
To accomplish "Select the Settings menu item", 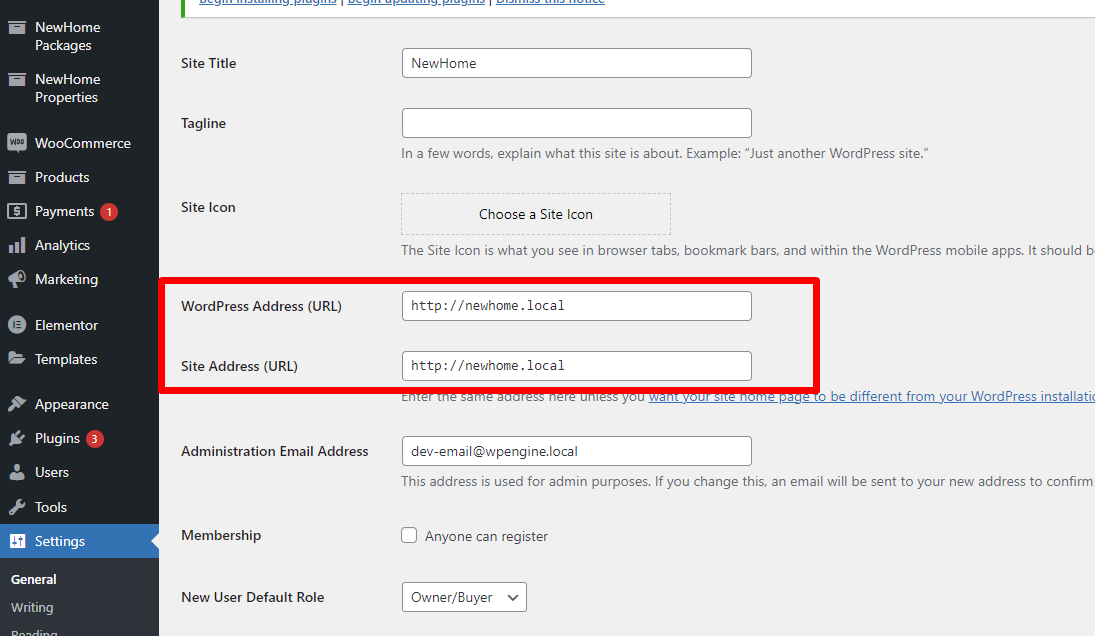I will pyautogui.click(x=80, y=541).
